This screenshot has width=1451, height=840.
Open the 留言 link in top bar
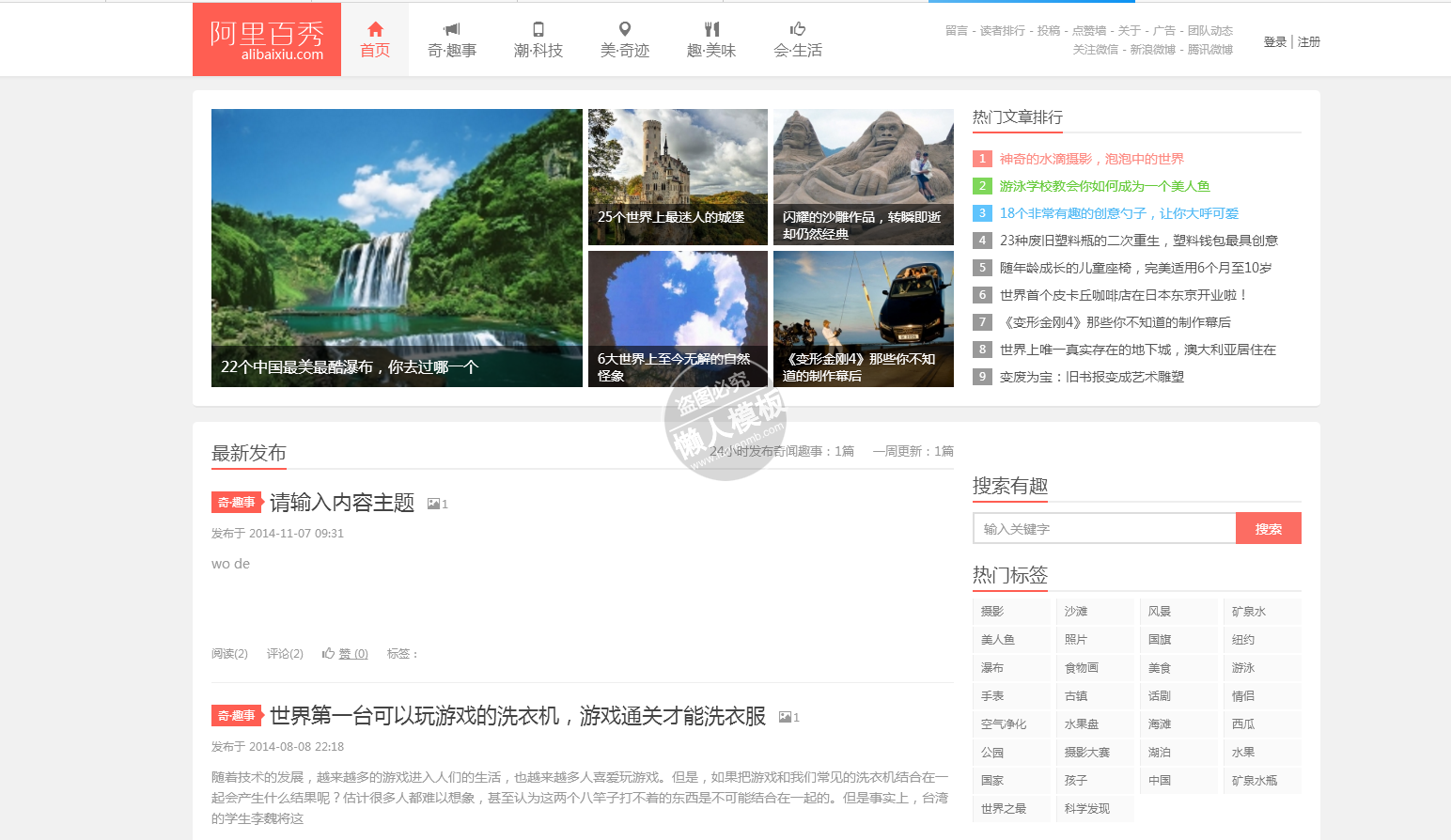pos(957,31)
